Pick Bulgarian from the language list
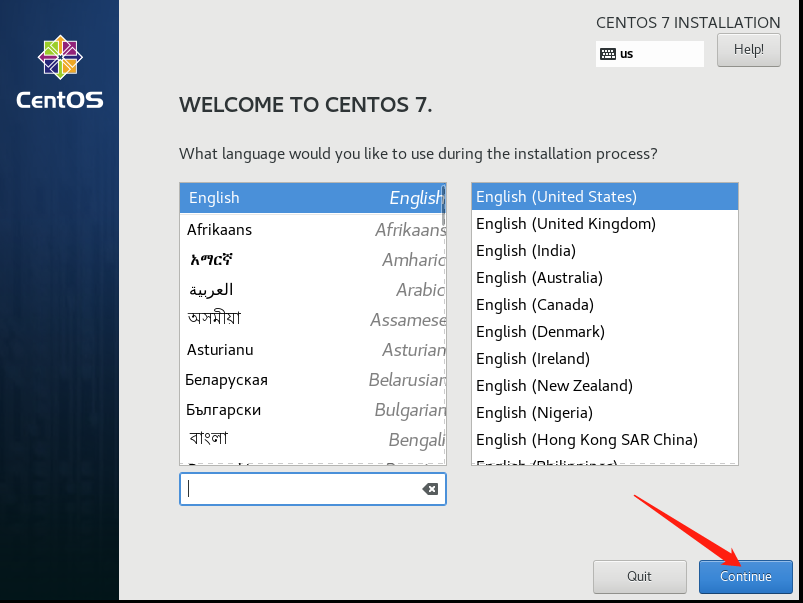Image resolution: width=803 pixels, height=603 pixels. (222, 409)
